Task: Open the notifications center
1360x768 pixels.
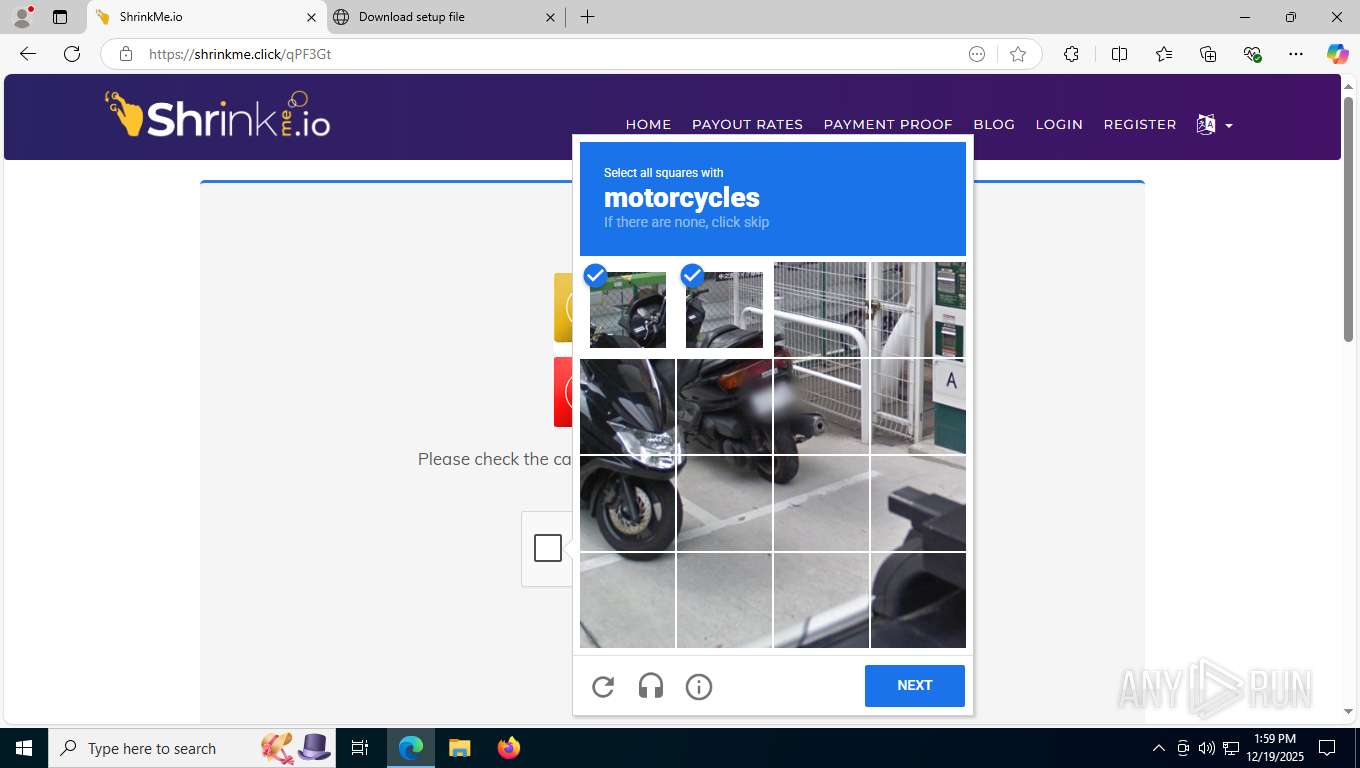Action: 1327,748
